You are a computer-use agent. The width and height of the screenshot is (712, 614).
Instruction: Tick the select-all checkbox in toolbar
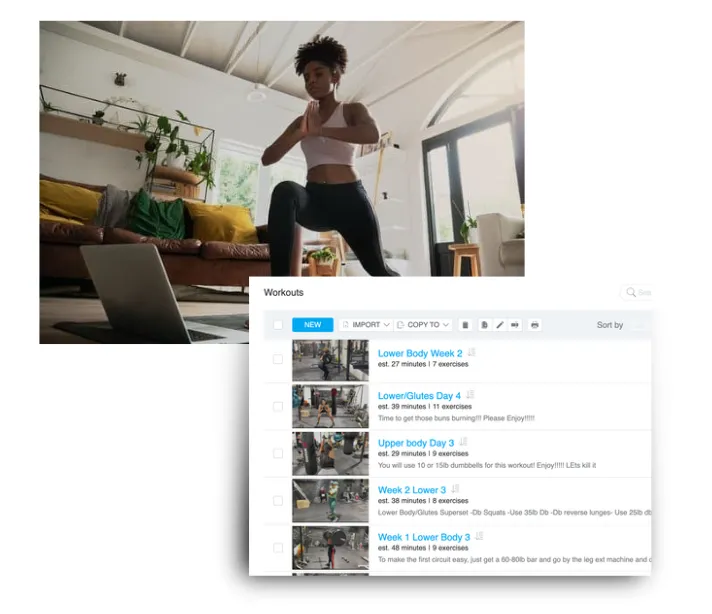tap(278, 325)
